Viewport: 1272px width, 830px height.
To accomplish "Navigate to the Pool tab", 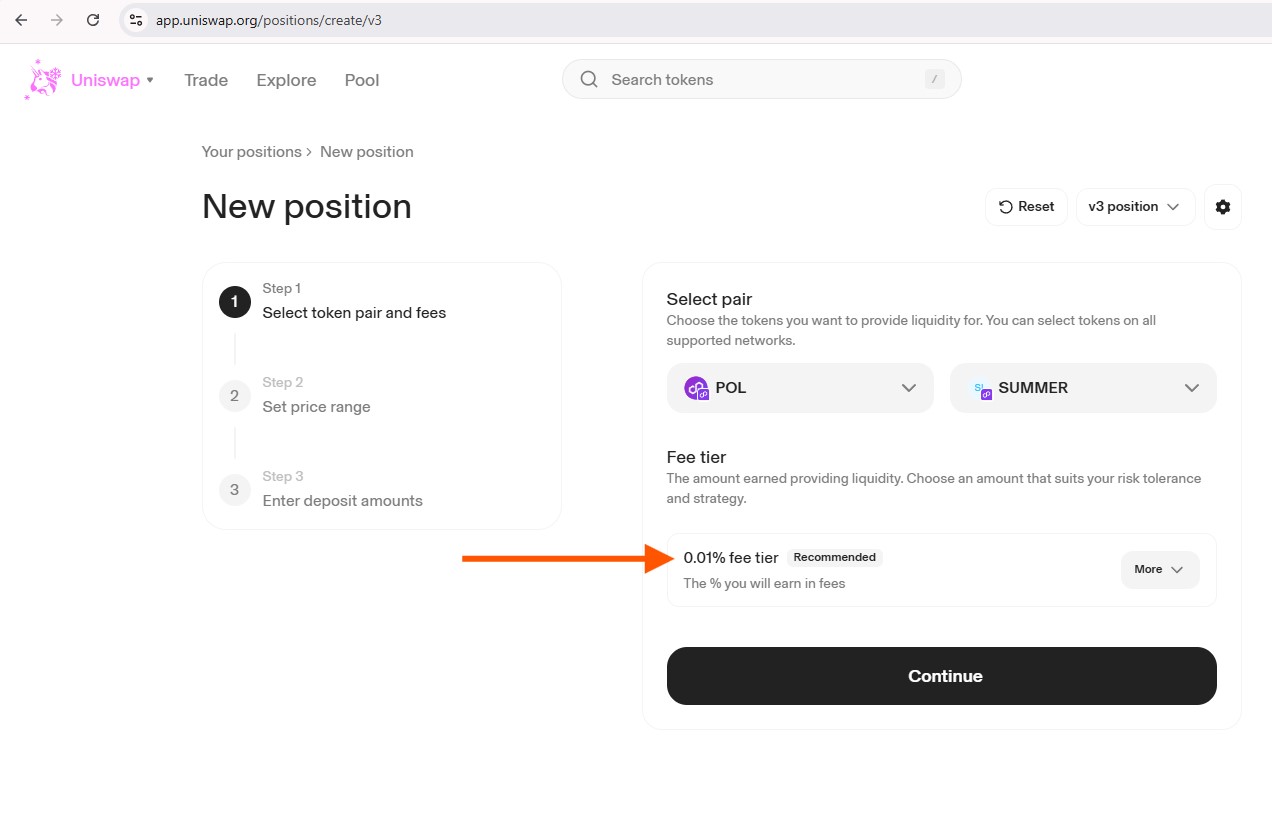I will point(362,80).
